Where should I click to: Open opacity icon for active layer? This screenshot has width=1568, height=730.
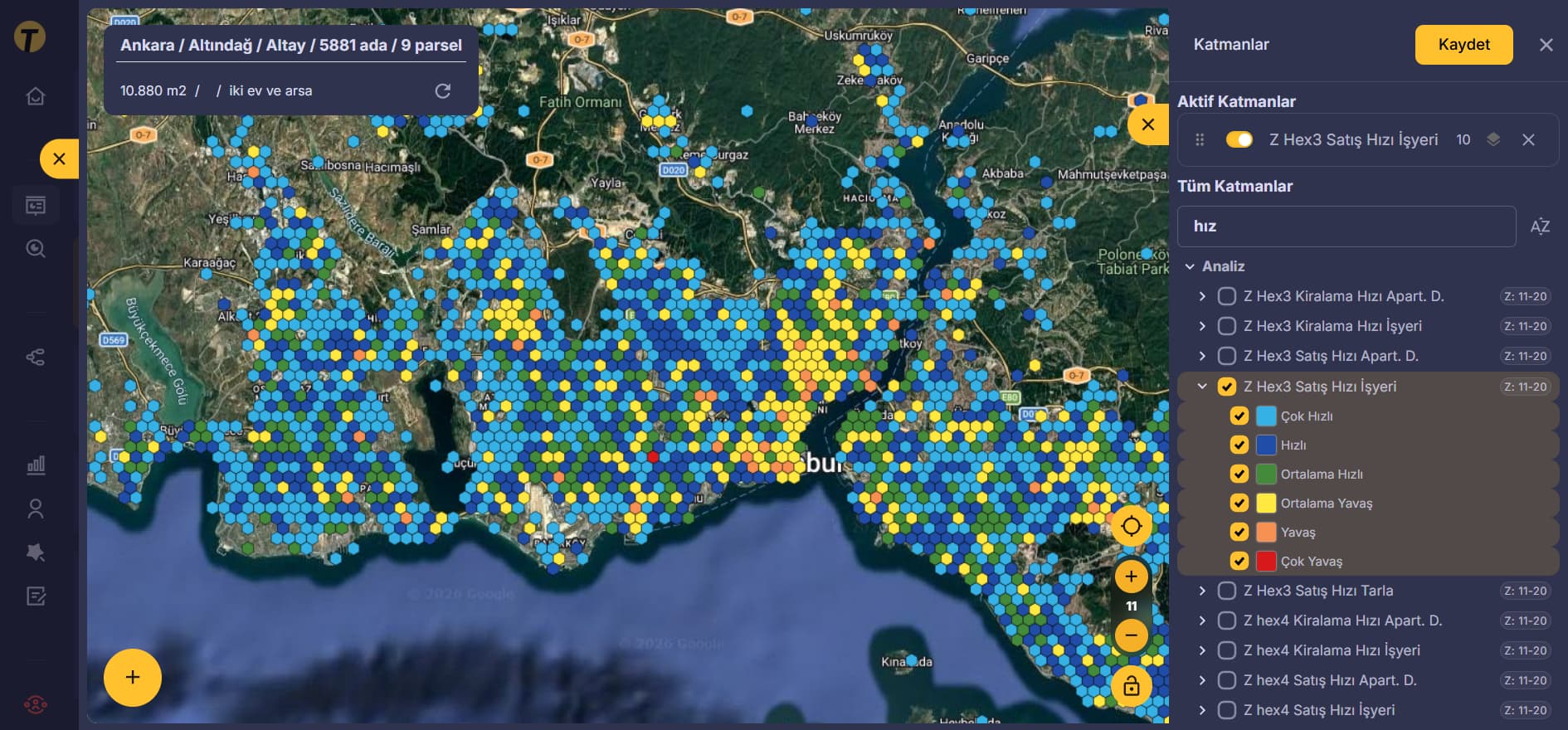click(1493, 139)
